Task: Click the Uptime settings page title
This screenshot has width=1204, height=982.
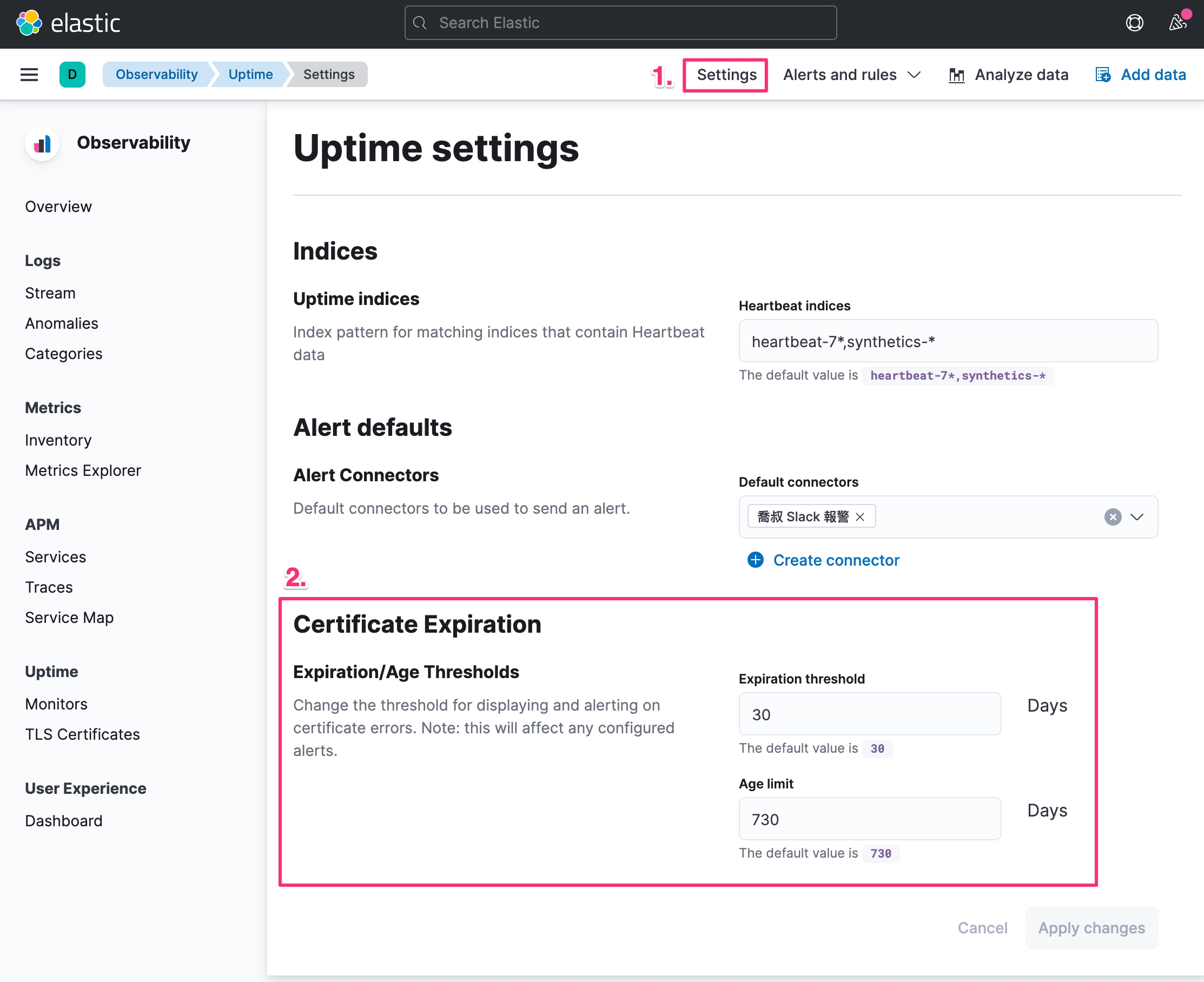Action: point(435,148)
